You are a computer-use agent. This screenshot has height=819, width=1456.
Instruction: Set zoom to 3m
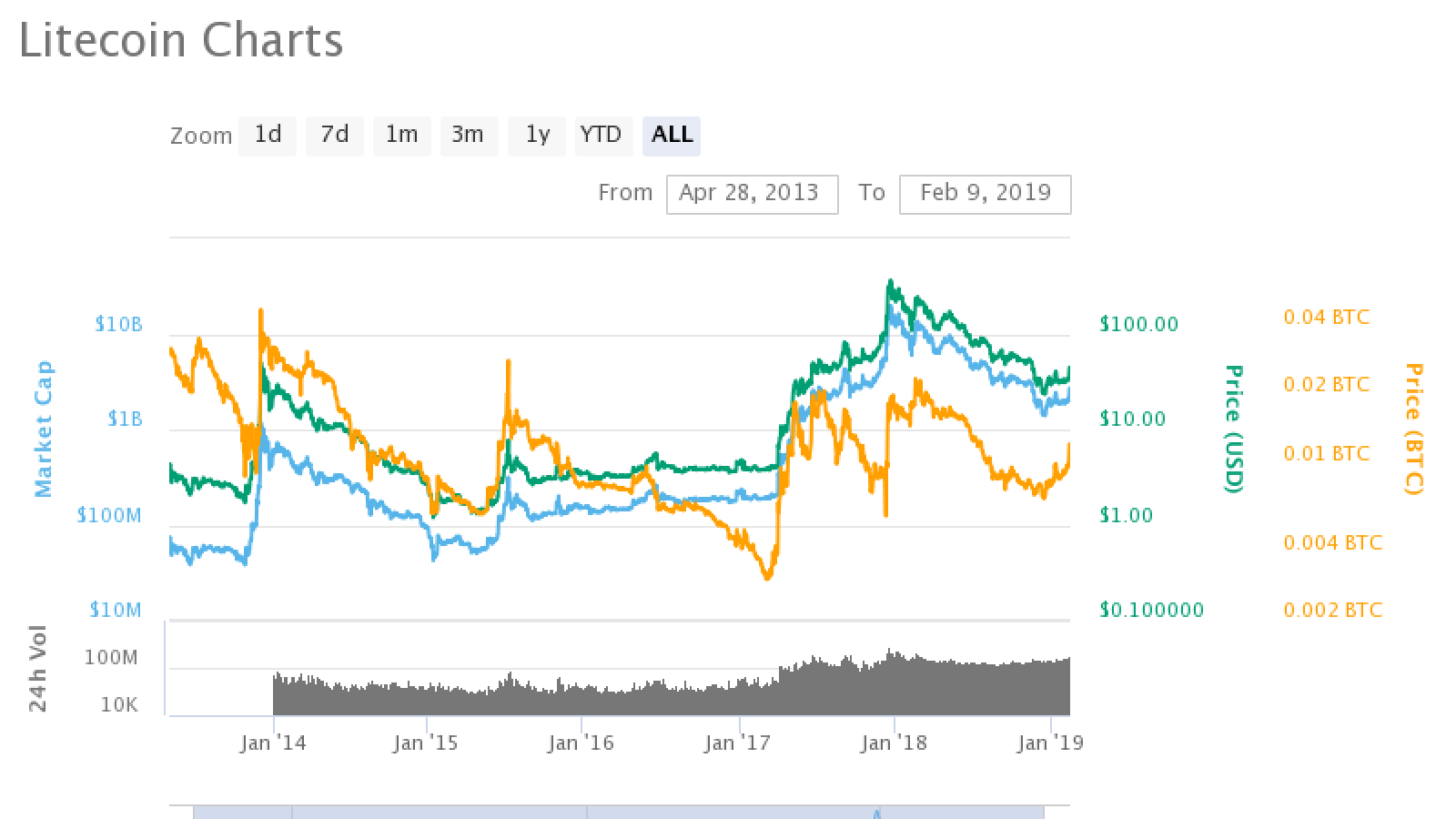coord(469,136)
